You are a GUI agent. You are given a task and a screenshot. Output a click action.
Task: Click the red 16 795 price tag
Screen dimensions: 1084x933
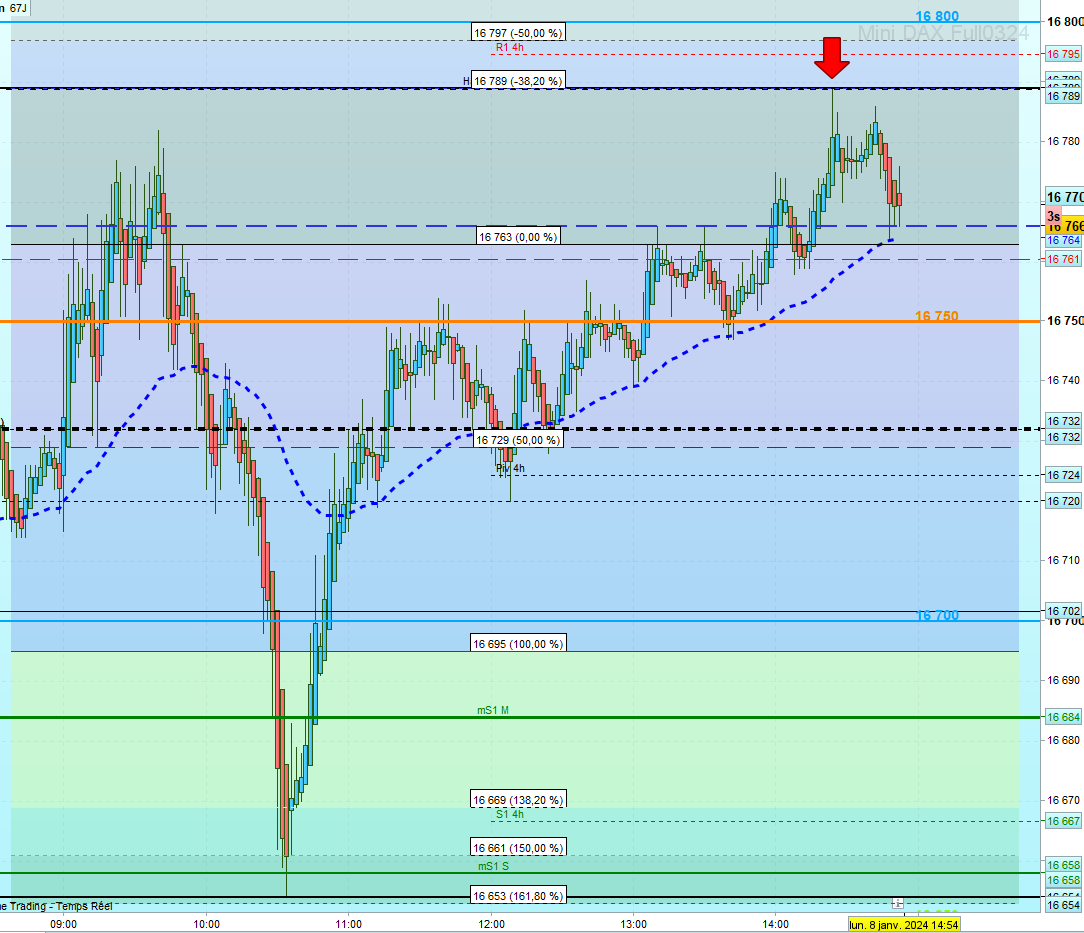[1063, 54]
